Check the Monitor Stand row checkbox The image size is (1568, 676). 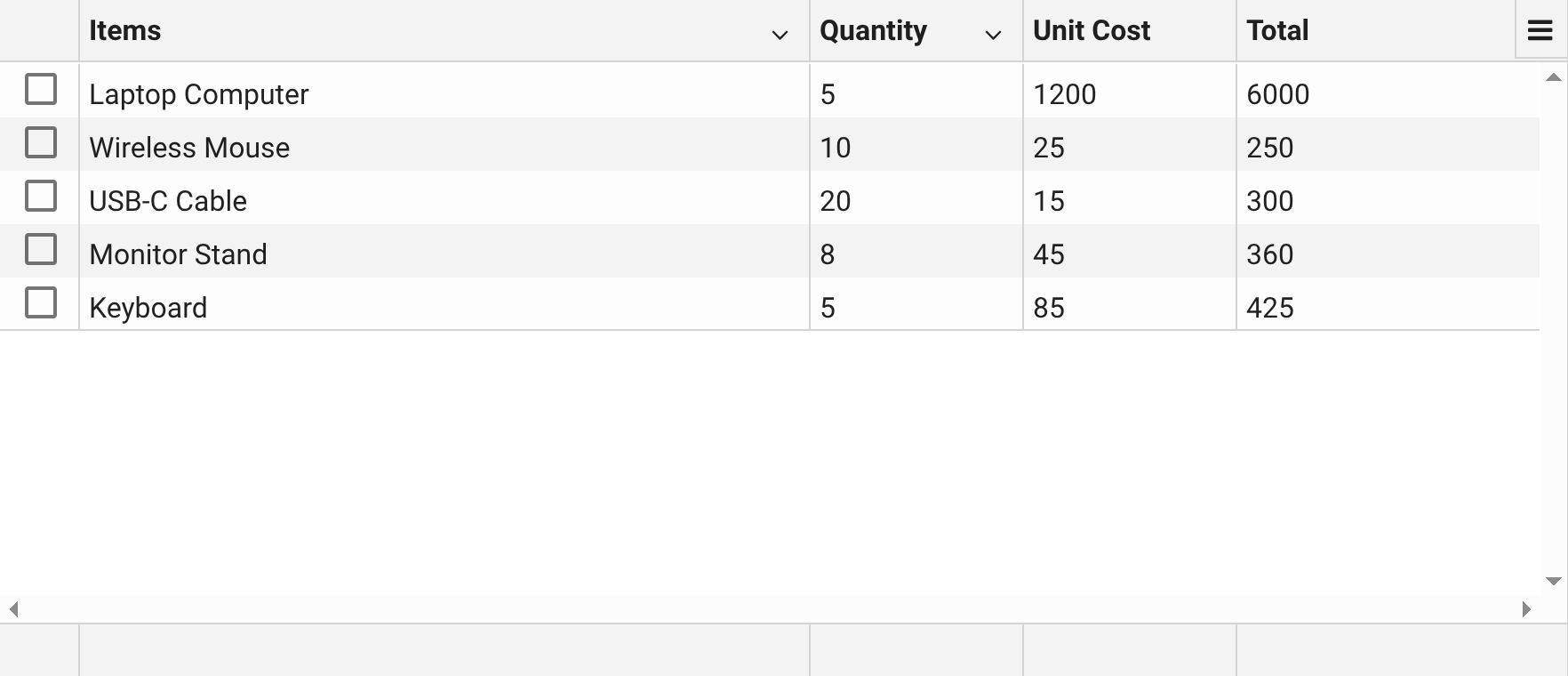(41, 250)
